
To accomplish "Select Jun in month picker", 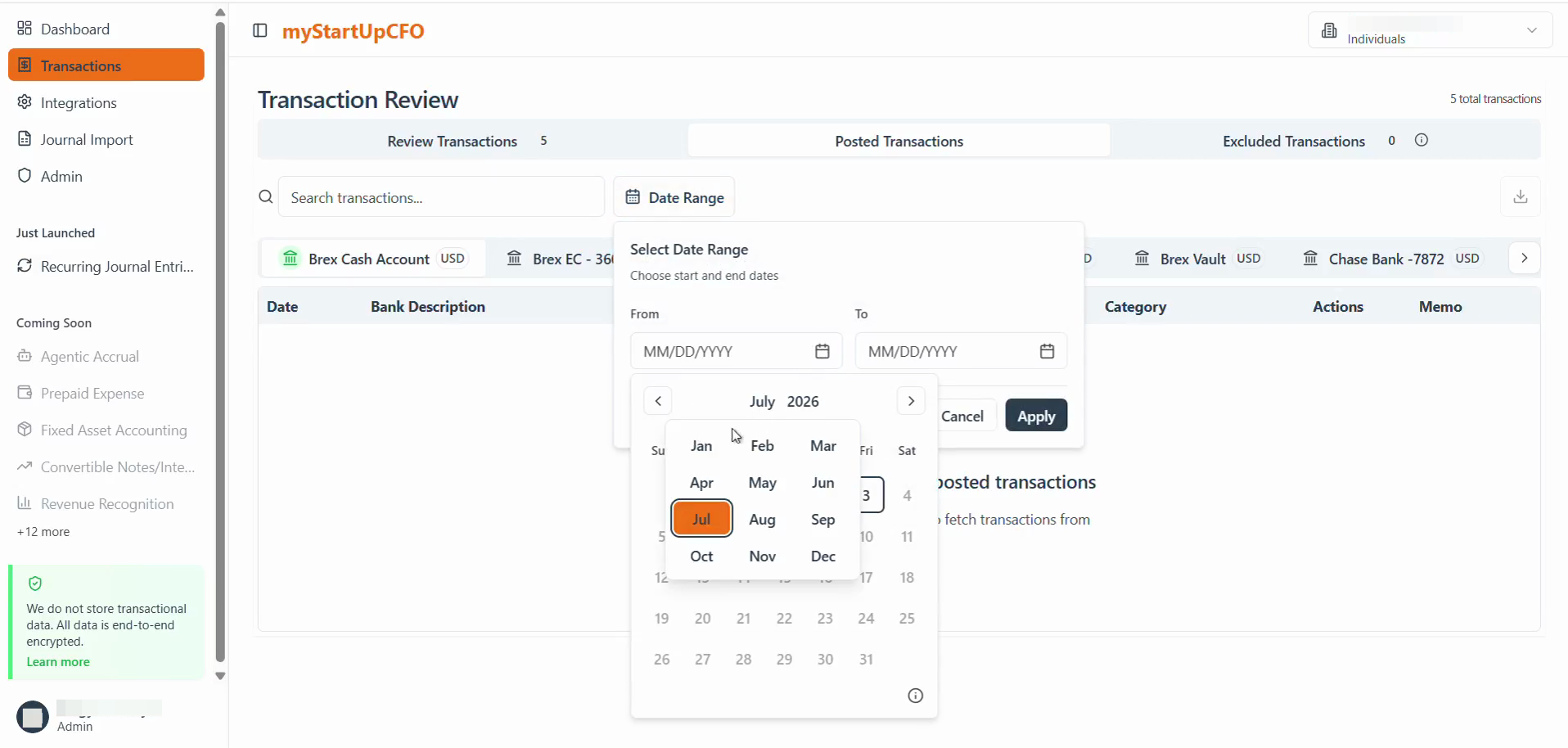I will click(823, 482).
